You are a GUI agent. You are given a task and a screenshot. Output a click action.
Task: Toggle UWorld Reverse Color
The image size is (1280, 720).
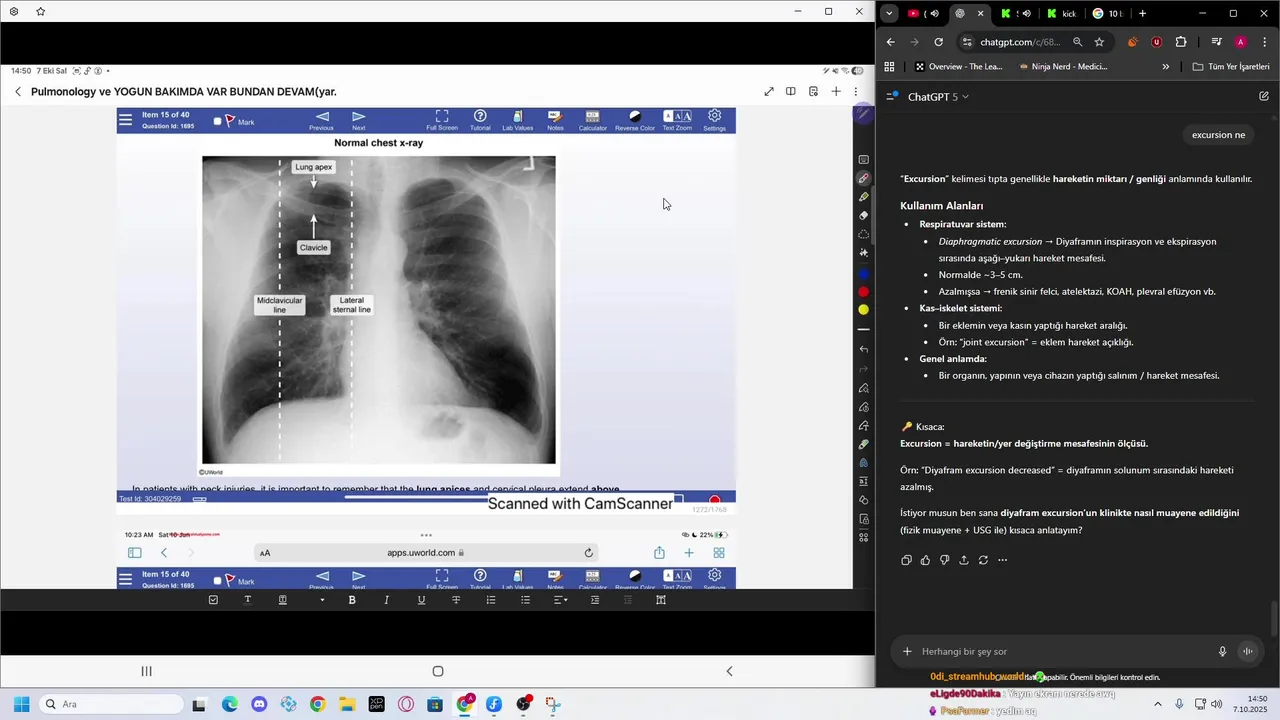pyautogui.click(x=634, y=121)
